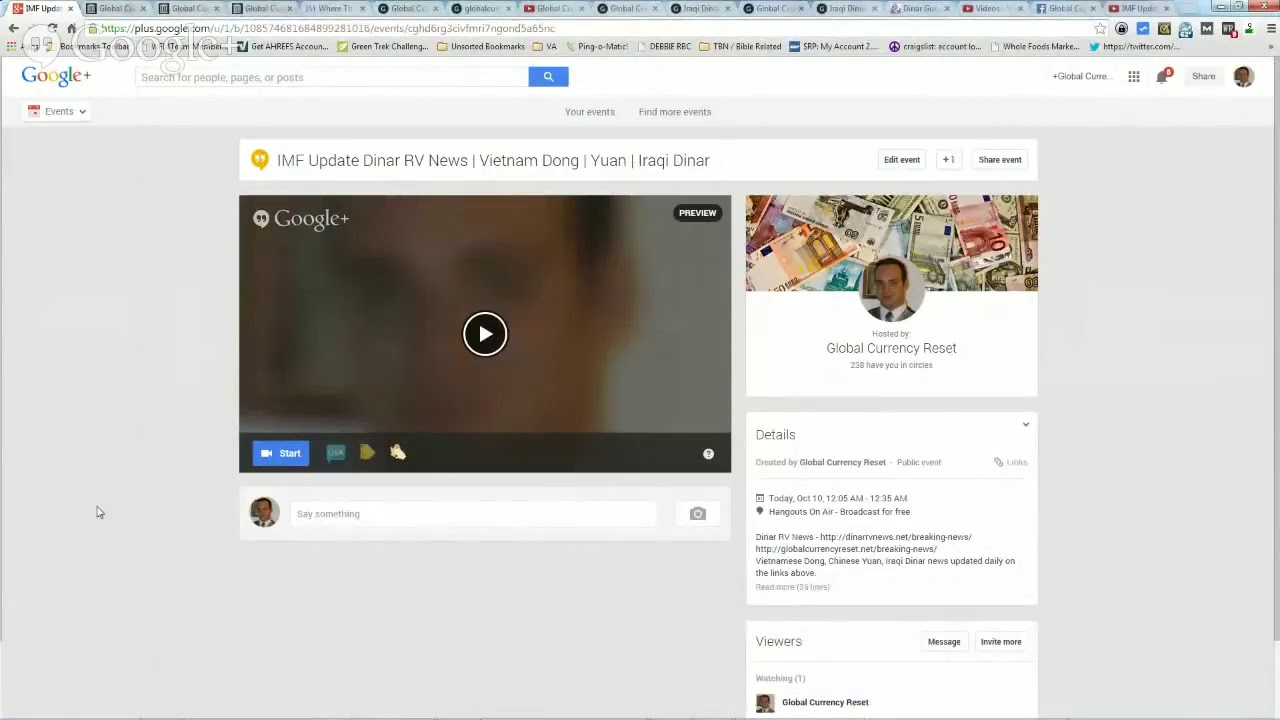This screenshot has width=1280, height=720.
Task: Click the host profile photo on the money banner
Action: coord(890,290)
